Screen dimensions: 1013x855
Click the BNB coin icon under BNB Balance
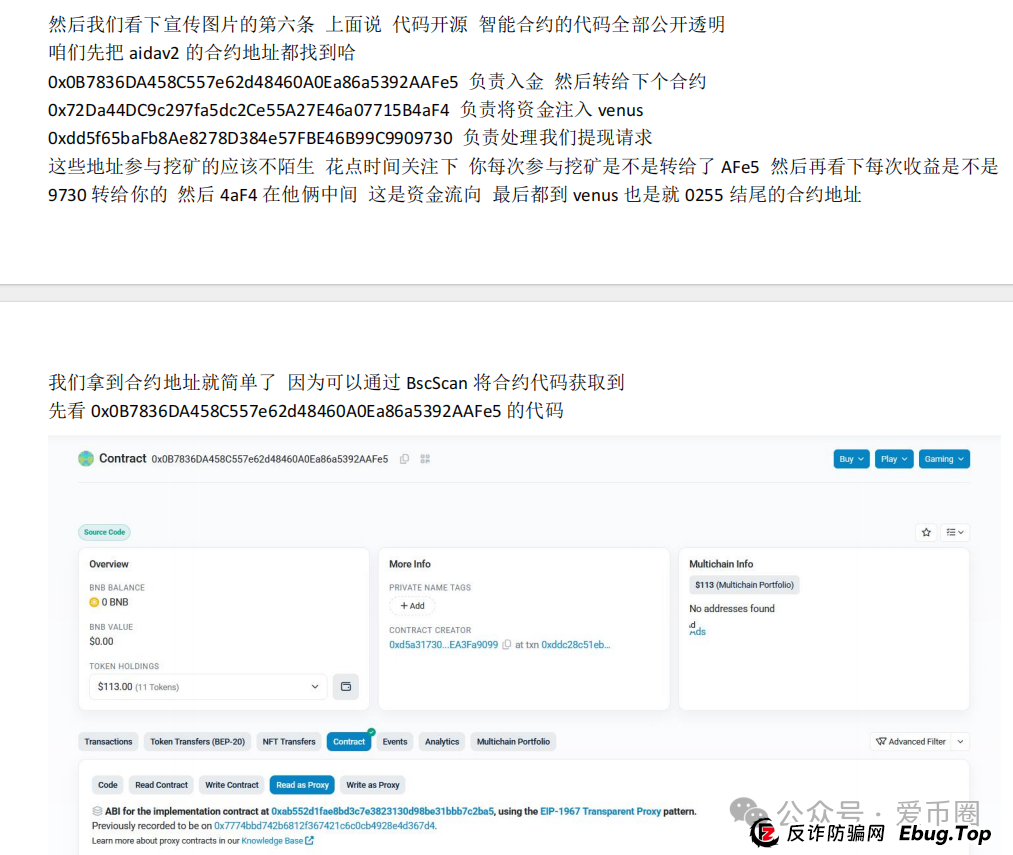point(96,602)
